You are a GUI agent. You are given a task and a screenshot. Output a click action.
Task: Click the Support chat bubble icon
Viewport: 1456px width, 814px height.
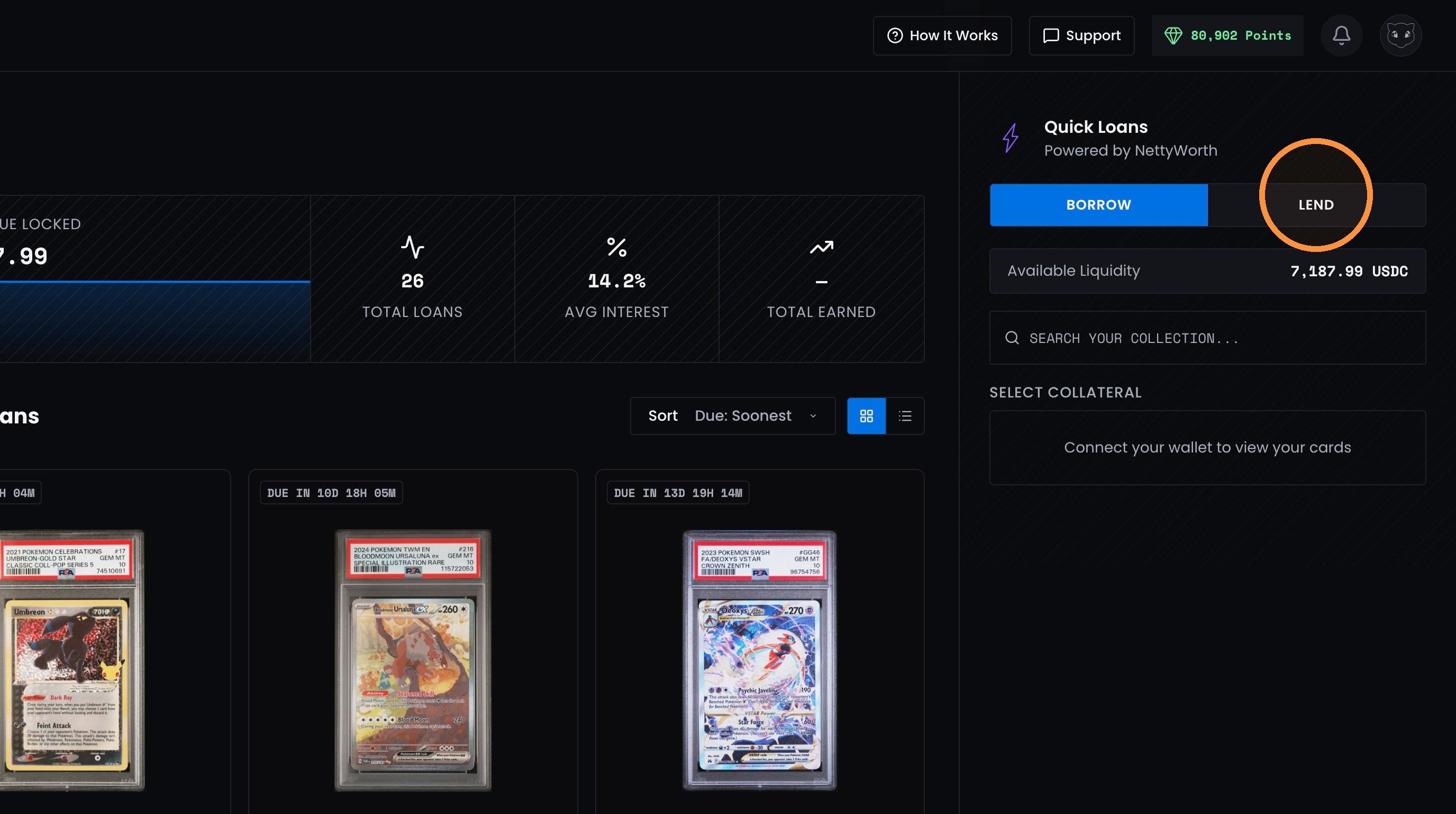point(1051,35)
